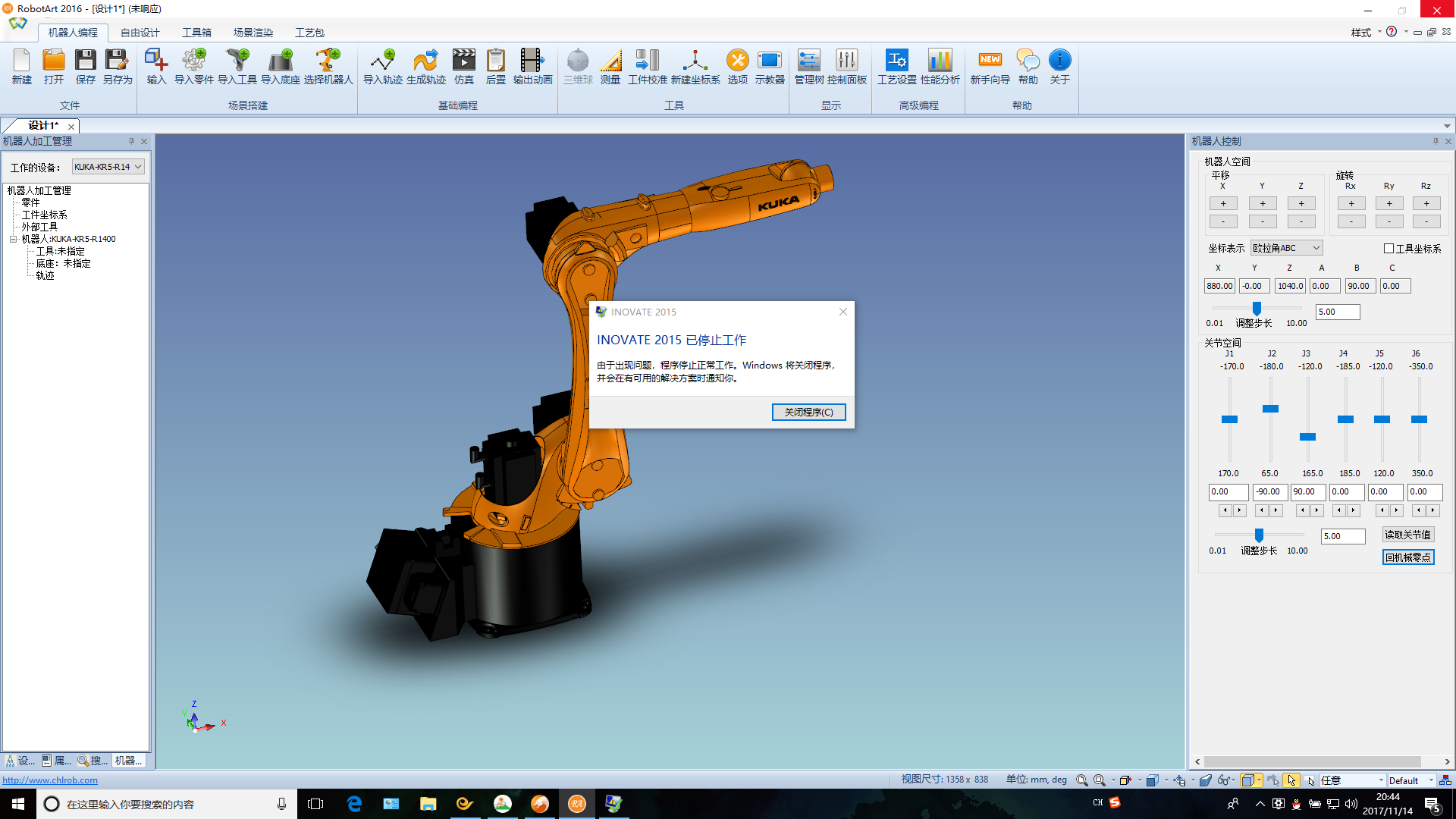Close the INOVATE 2015 crash dialog
The width and height of the screenshot is (1456, 819).
pos(843,312)
